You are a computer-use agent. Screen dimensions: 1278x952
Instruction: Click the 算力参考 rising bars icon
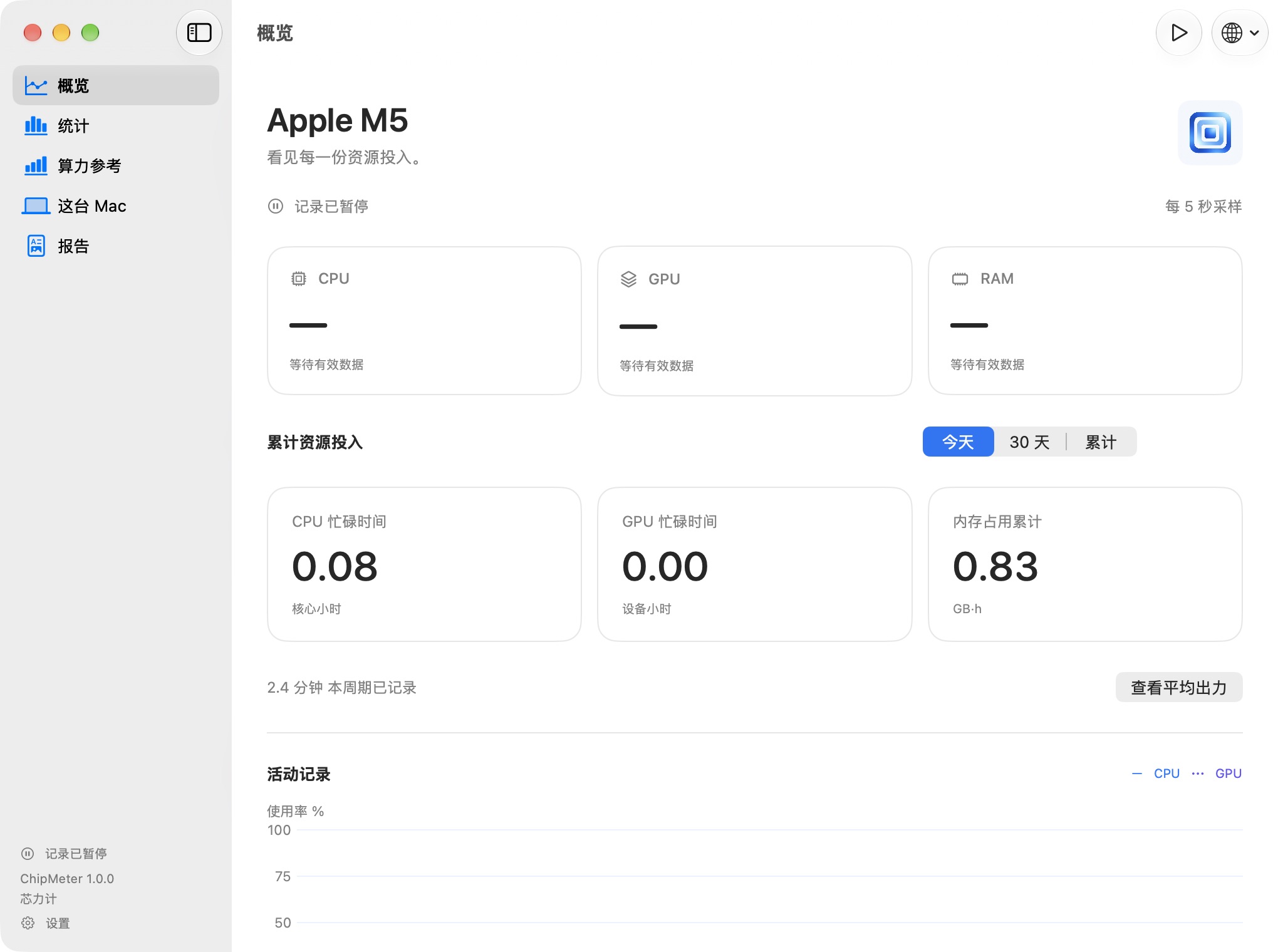click(x=36, y=166)
